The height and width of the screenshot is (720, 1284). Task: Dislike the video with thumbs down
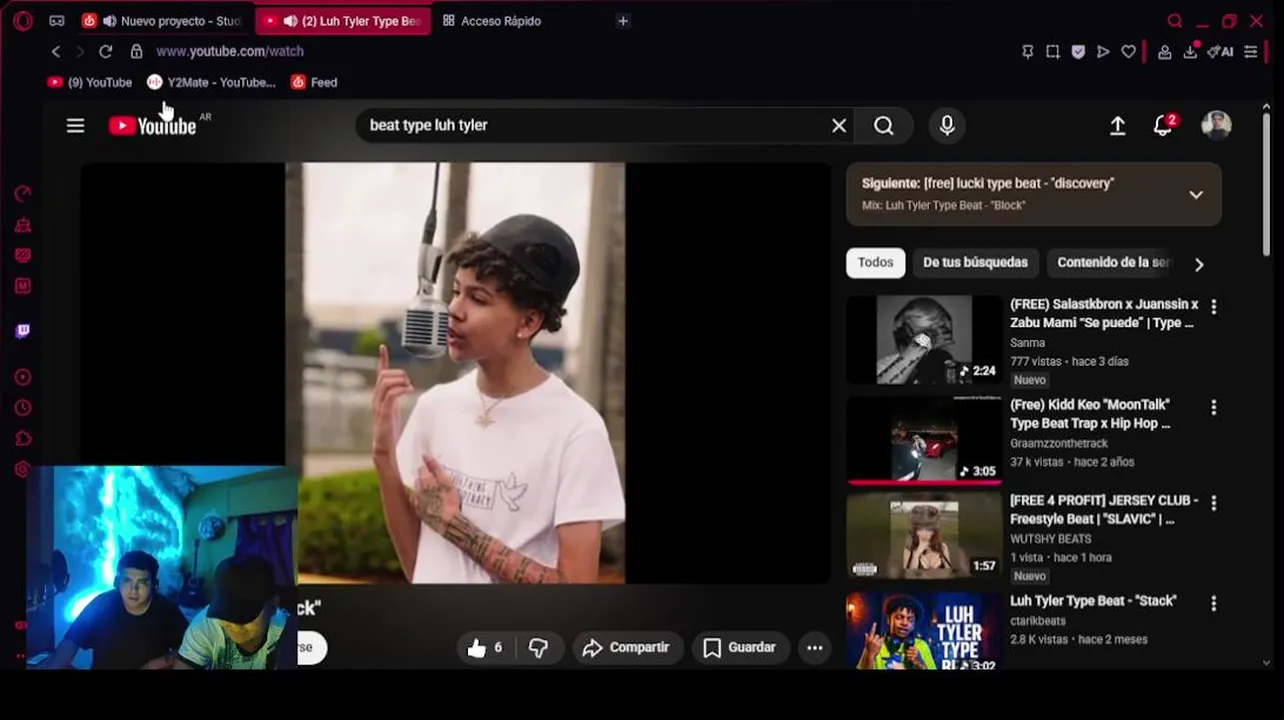pyautogui.click(x=538, y=648)
